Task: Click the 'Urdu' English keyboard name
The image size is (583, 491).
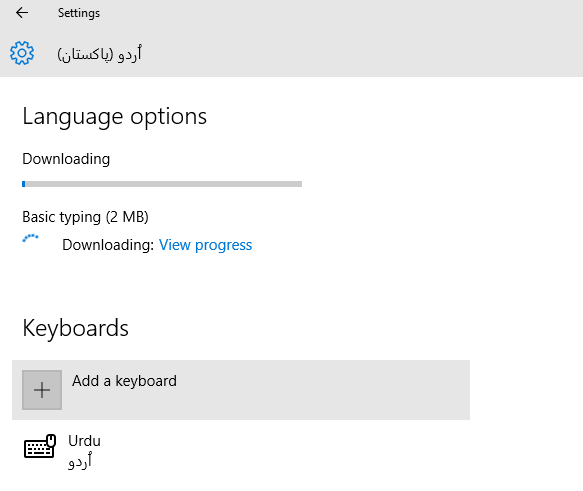Action: (x=84, y=441)
